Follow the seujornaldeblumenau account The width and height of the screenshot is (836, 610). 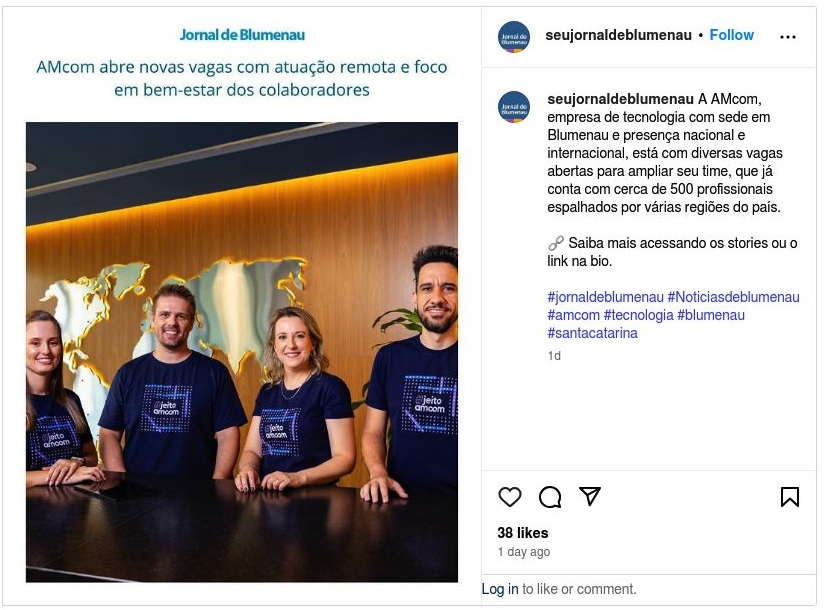tap(731, 35)
